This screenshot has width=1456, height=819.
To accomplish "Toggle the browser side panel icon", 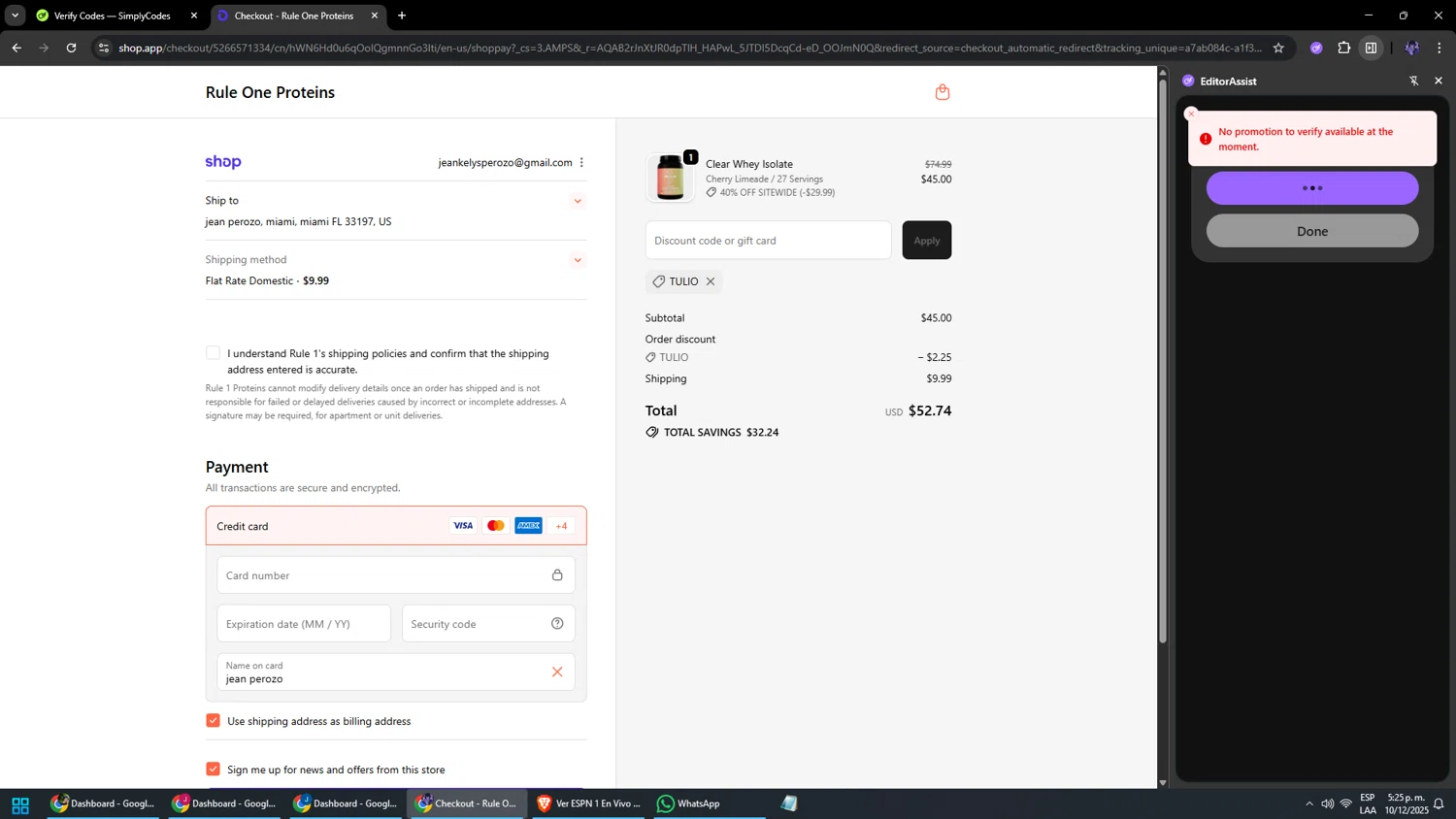I will (1371, 48).
